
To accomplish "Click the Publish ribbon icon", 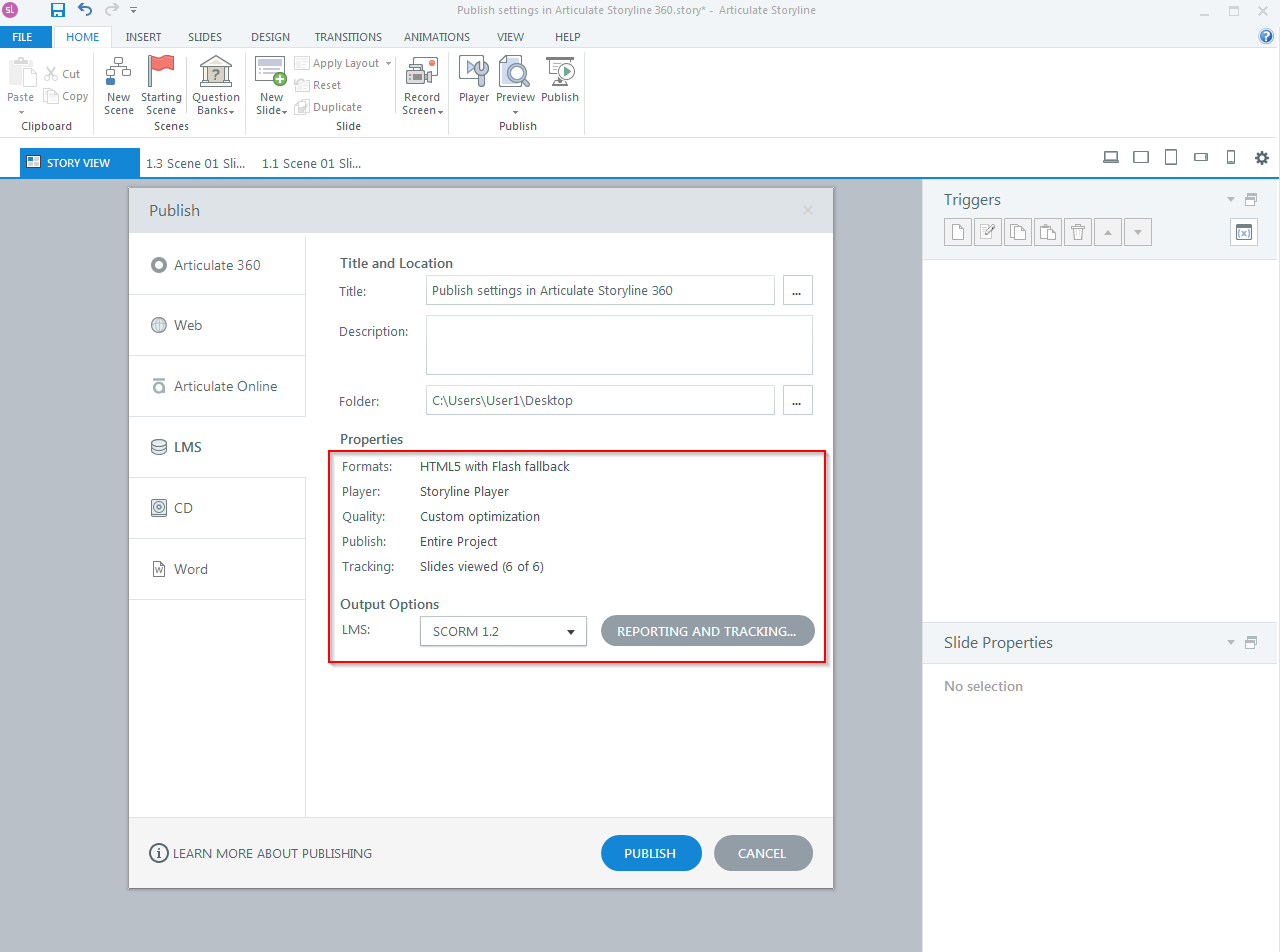I will 560,71.
